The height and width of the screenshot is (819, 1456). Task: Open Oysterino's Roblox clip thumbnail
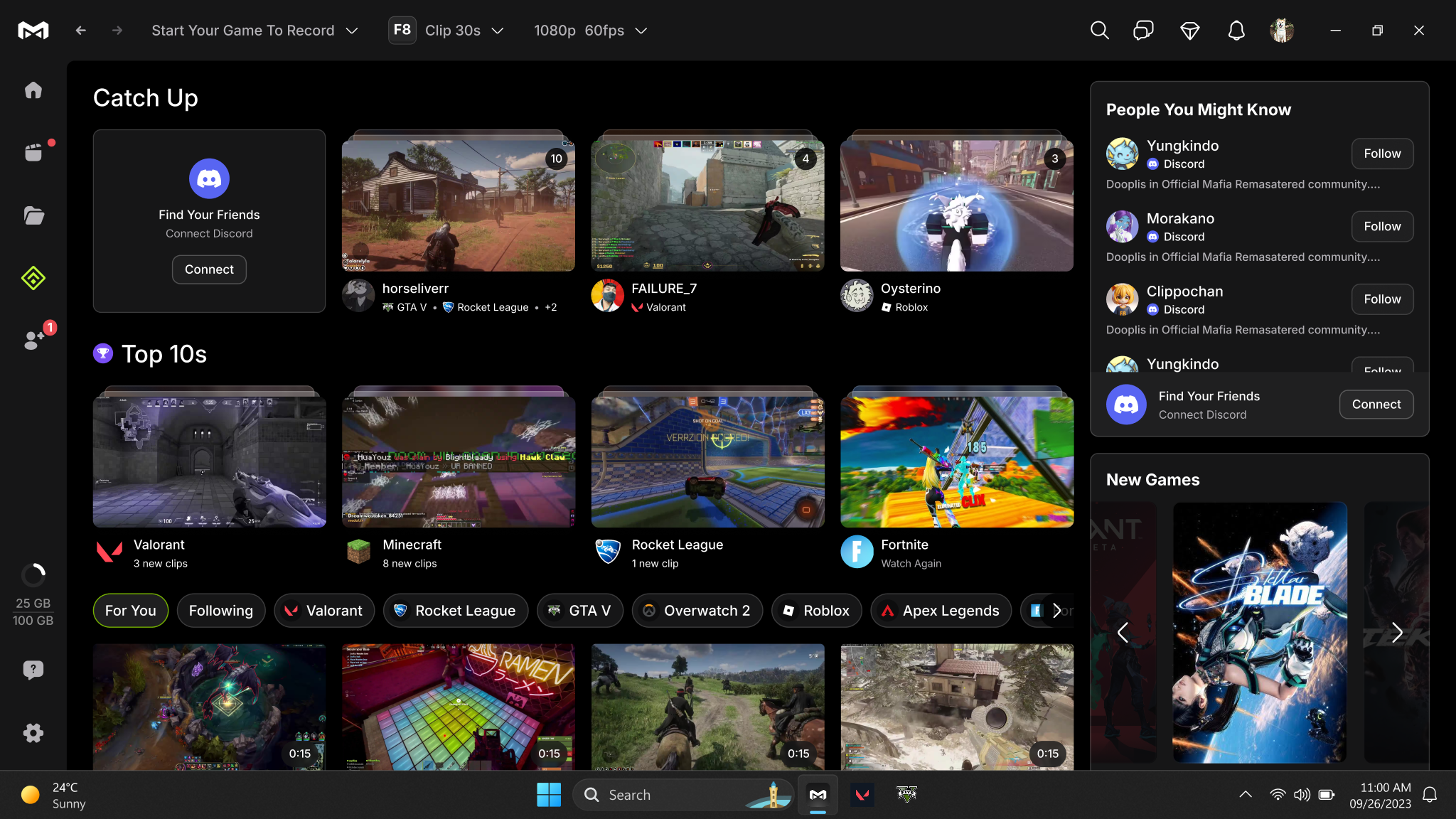(x=957, y=205)
